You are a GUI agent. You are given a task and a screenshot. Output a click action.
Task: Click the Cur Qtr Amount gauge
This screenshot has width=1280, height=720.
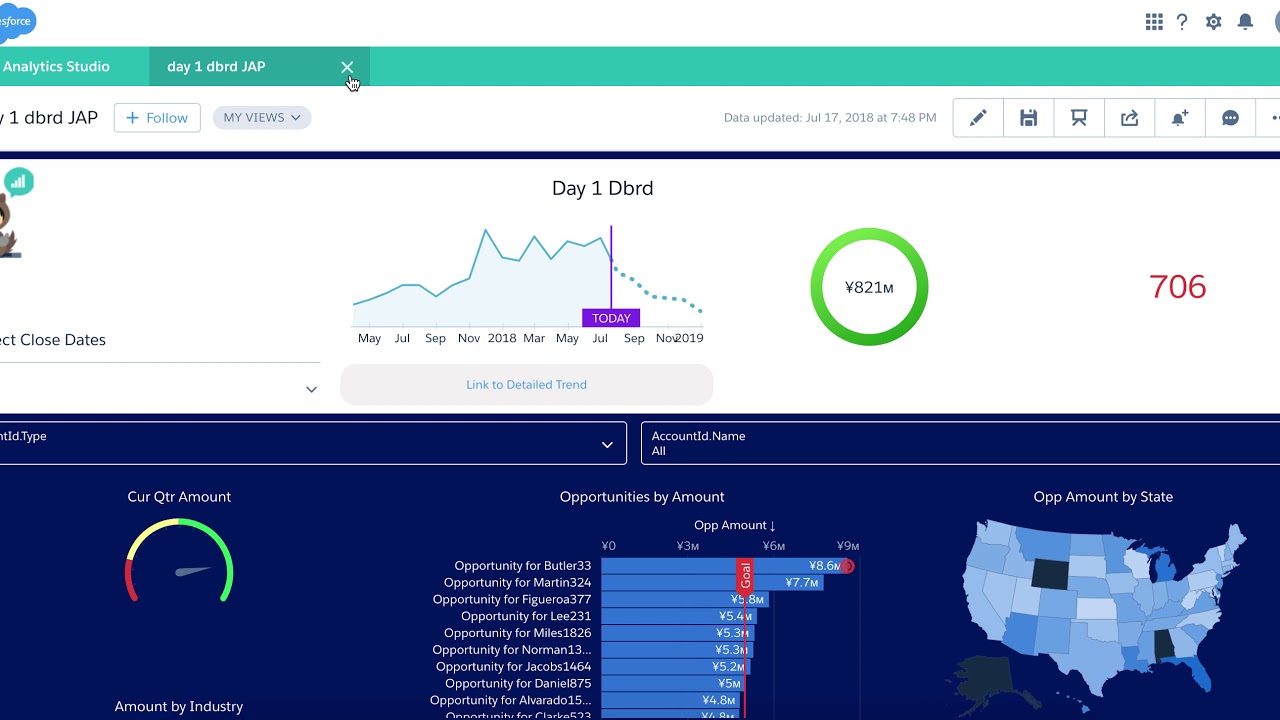click(179, 562)
